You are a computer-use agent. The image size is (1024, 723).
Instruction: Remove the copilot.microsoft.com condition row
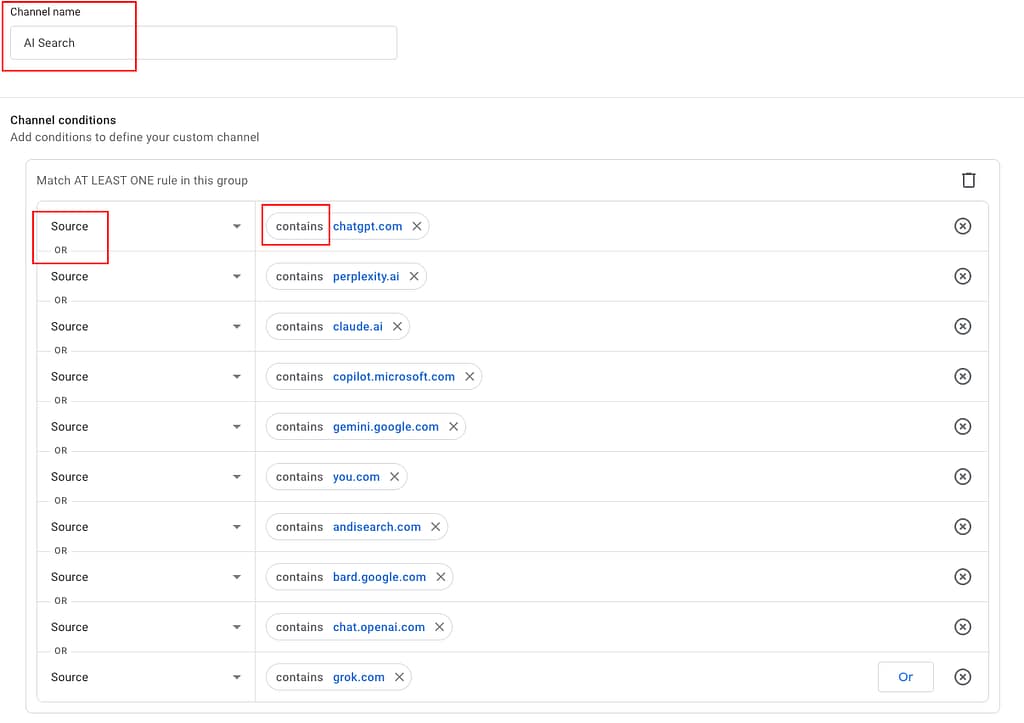point(962,376)
